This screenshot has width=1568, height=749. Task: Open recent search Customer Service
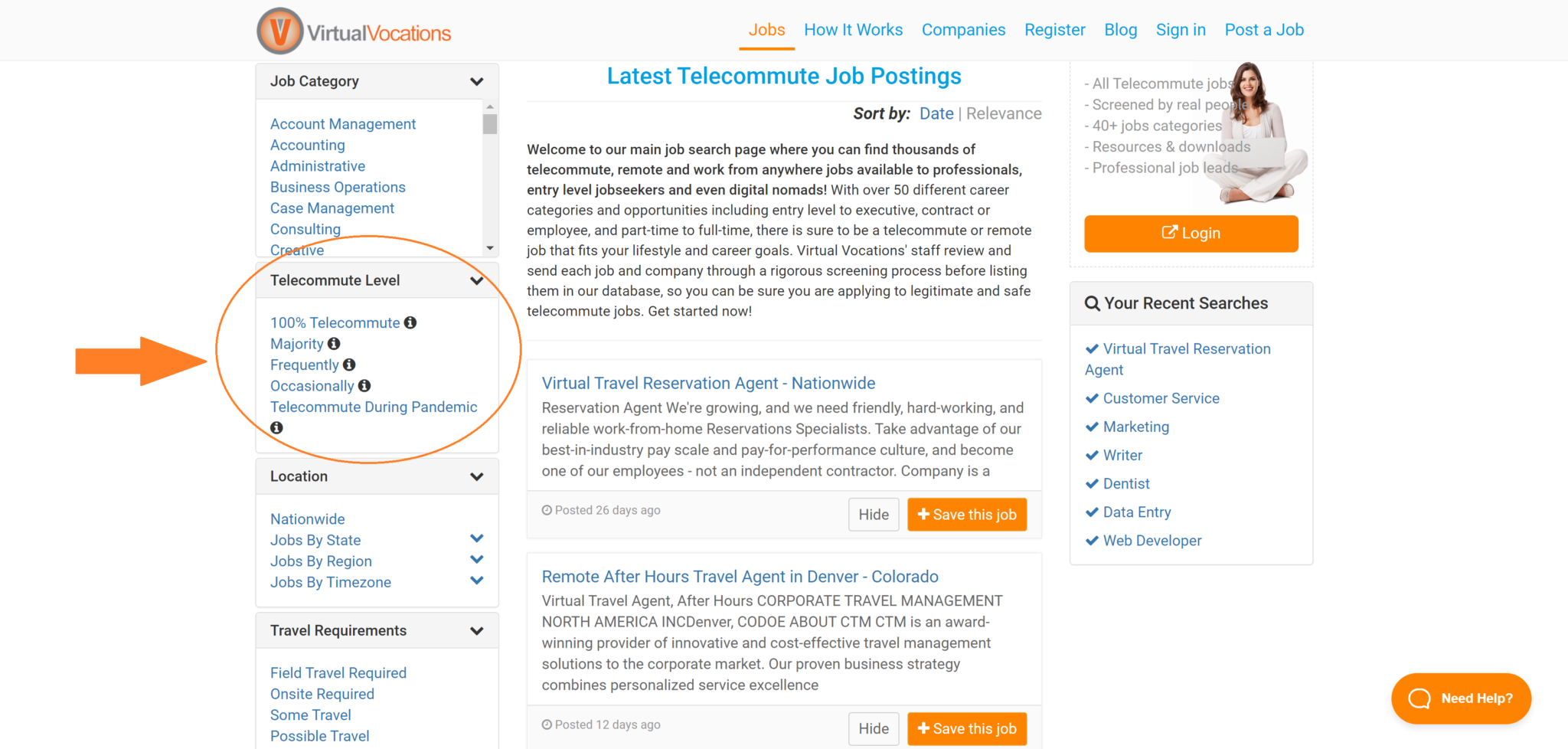(1161, 398)
